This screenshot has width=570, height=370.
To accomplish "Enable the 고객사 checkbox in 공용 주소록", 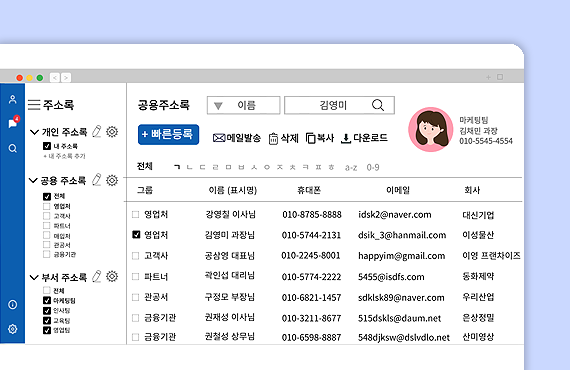I will 47,216.
